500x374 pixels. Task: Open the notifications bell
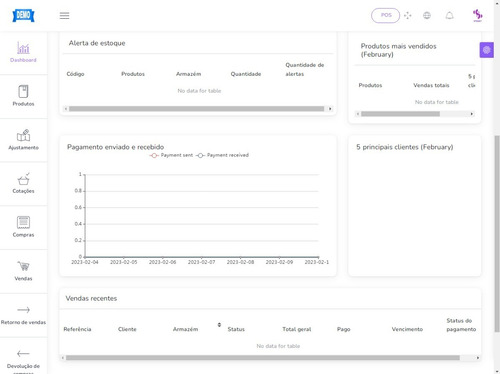point(449,15)
